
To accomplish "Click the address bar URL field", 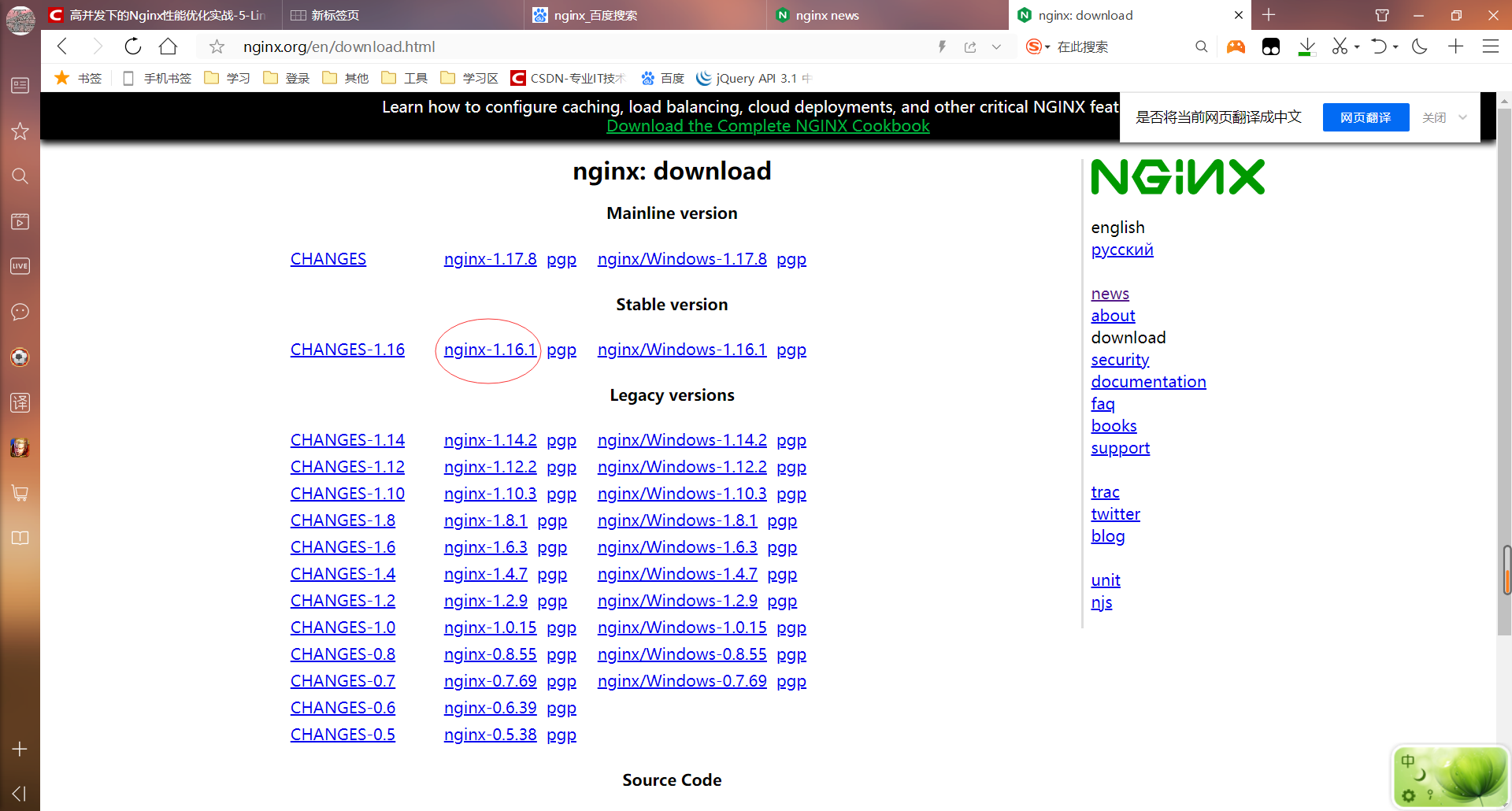I will coord(583,46).
